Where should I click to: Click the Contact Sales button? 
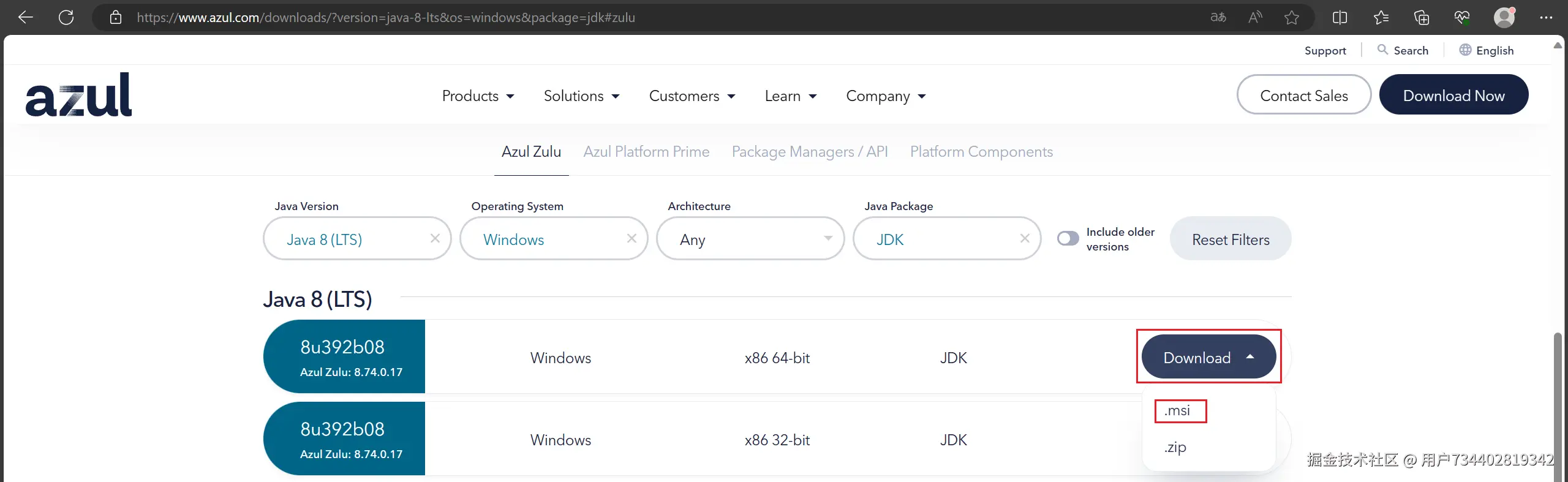1304,96
